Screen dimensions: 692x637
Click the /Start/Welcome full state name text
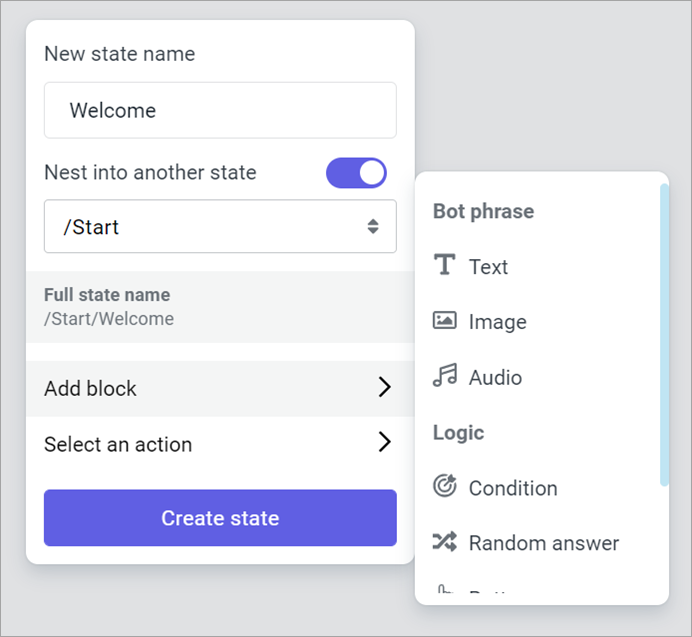109,319
